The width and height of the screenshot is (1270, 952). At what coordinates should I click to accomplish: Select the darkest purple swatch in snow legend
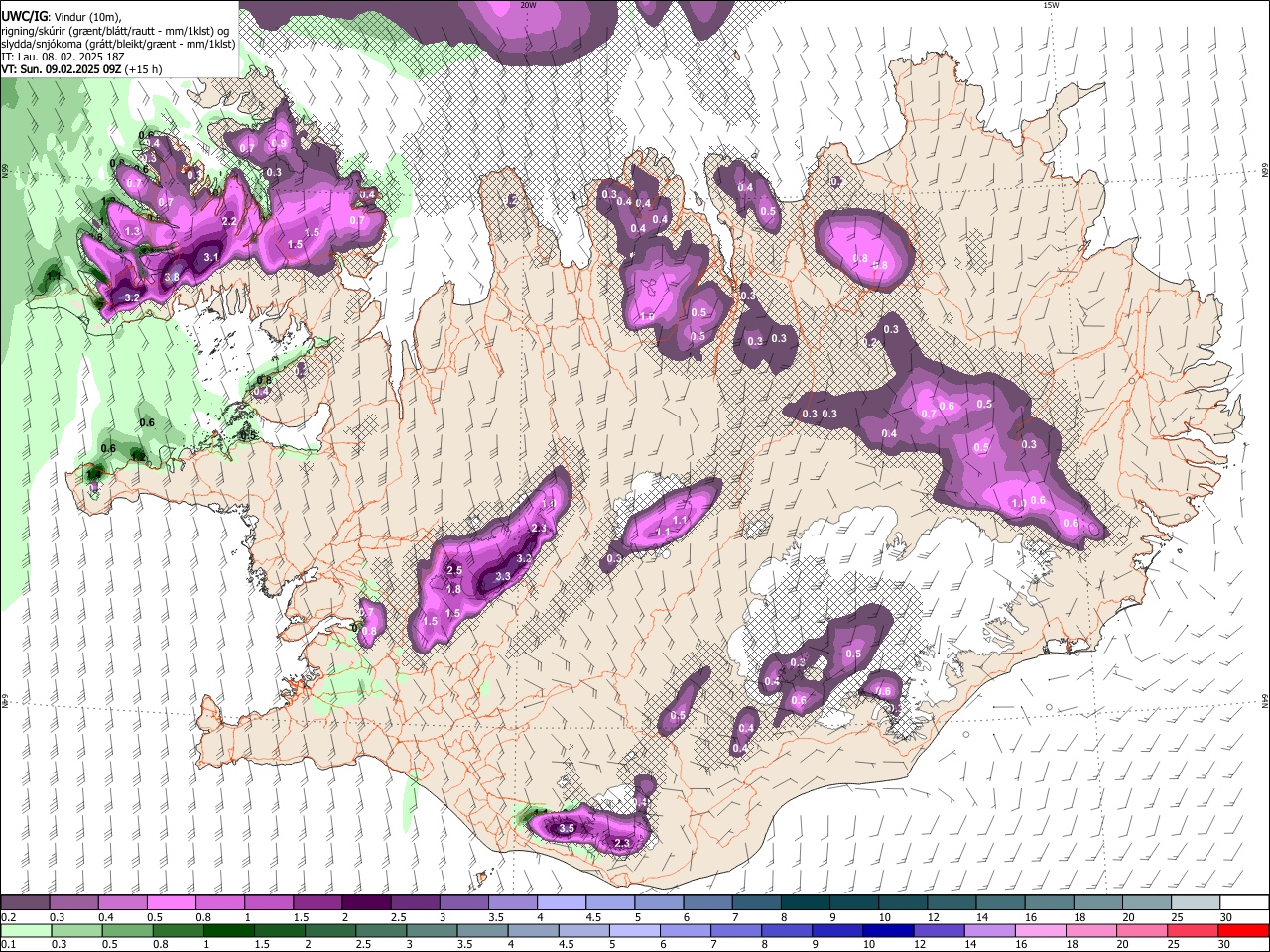pyautogui.click(x=365, y=903)
